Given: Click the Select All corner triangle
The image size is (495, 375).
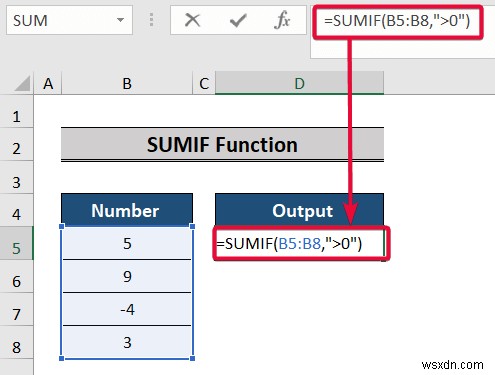Looking at the screenshot, I should click(22, 83).
